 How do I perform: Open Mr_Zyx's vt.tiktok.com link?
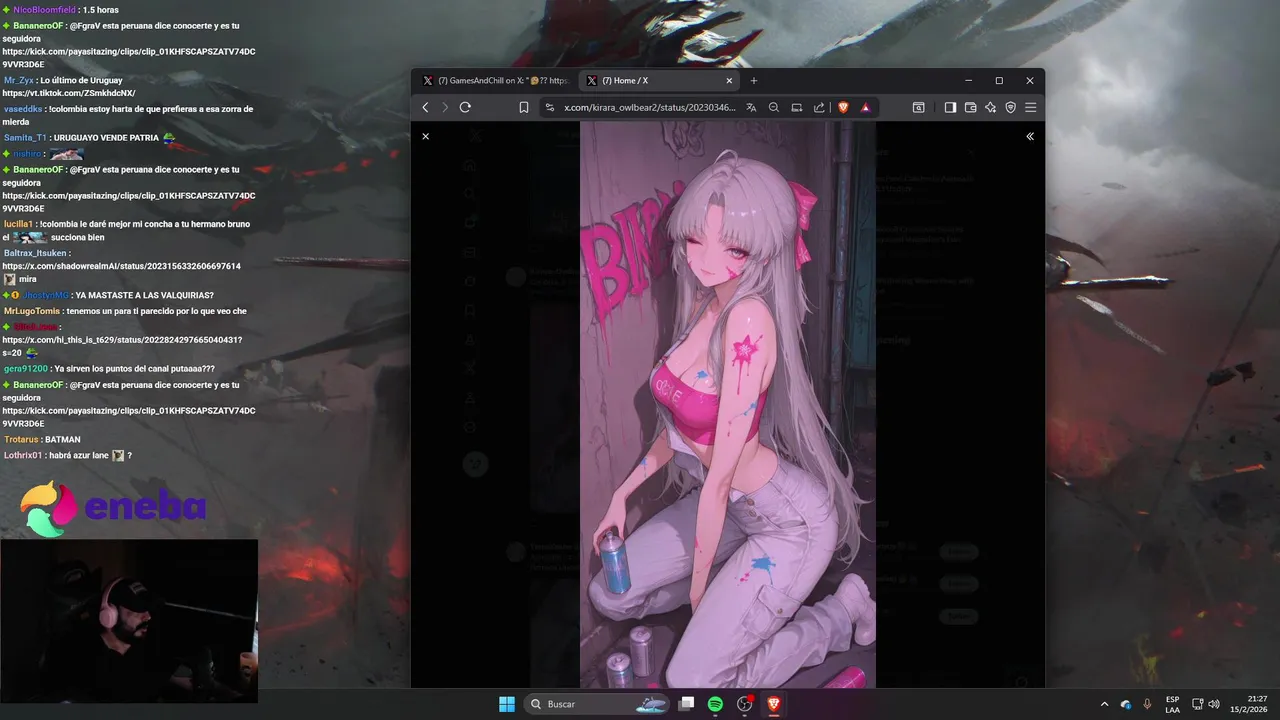69,93
